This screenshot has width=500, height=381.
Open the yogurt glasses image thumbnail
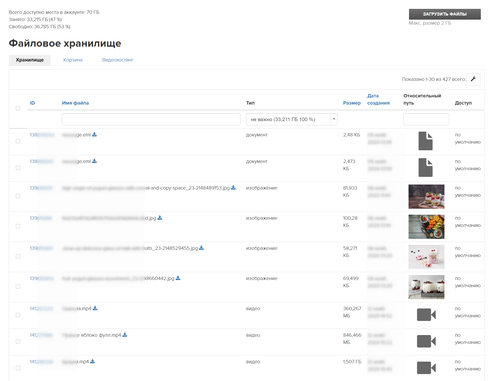[426, 197]
